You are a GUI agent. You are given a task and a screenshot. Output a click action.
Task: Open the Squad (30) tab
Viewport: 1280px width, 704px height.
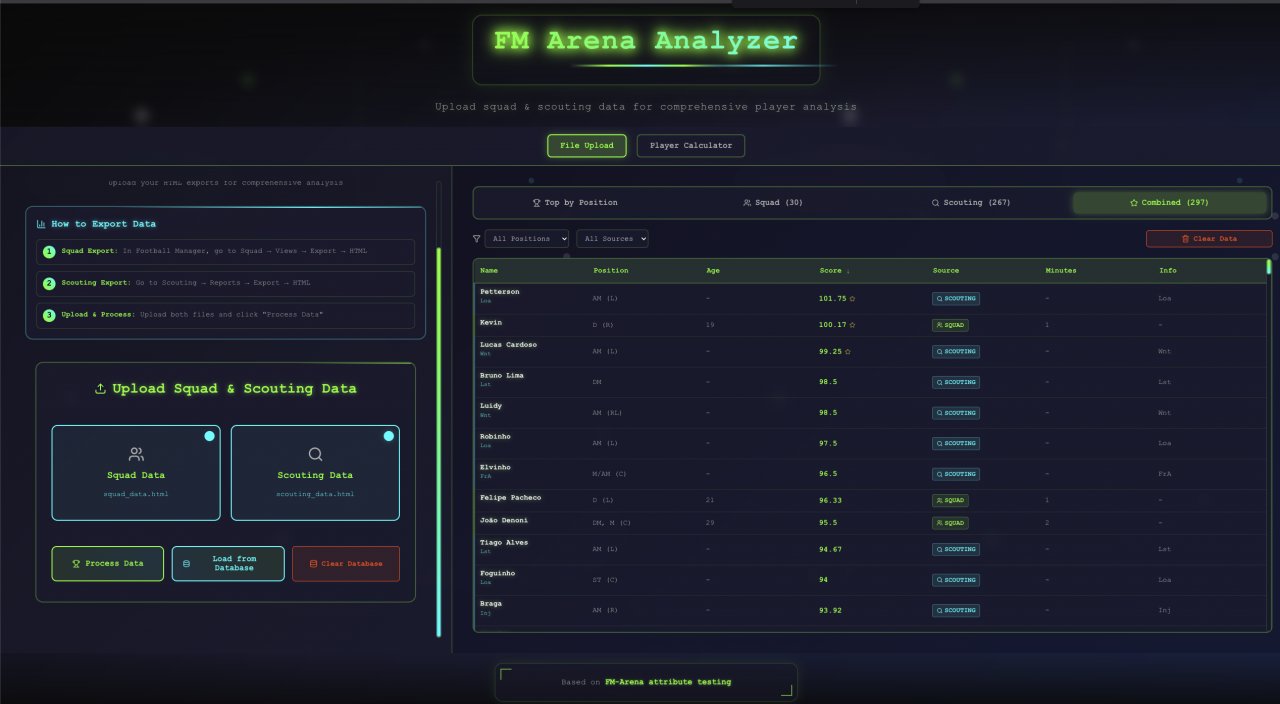click(773, 203)
